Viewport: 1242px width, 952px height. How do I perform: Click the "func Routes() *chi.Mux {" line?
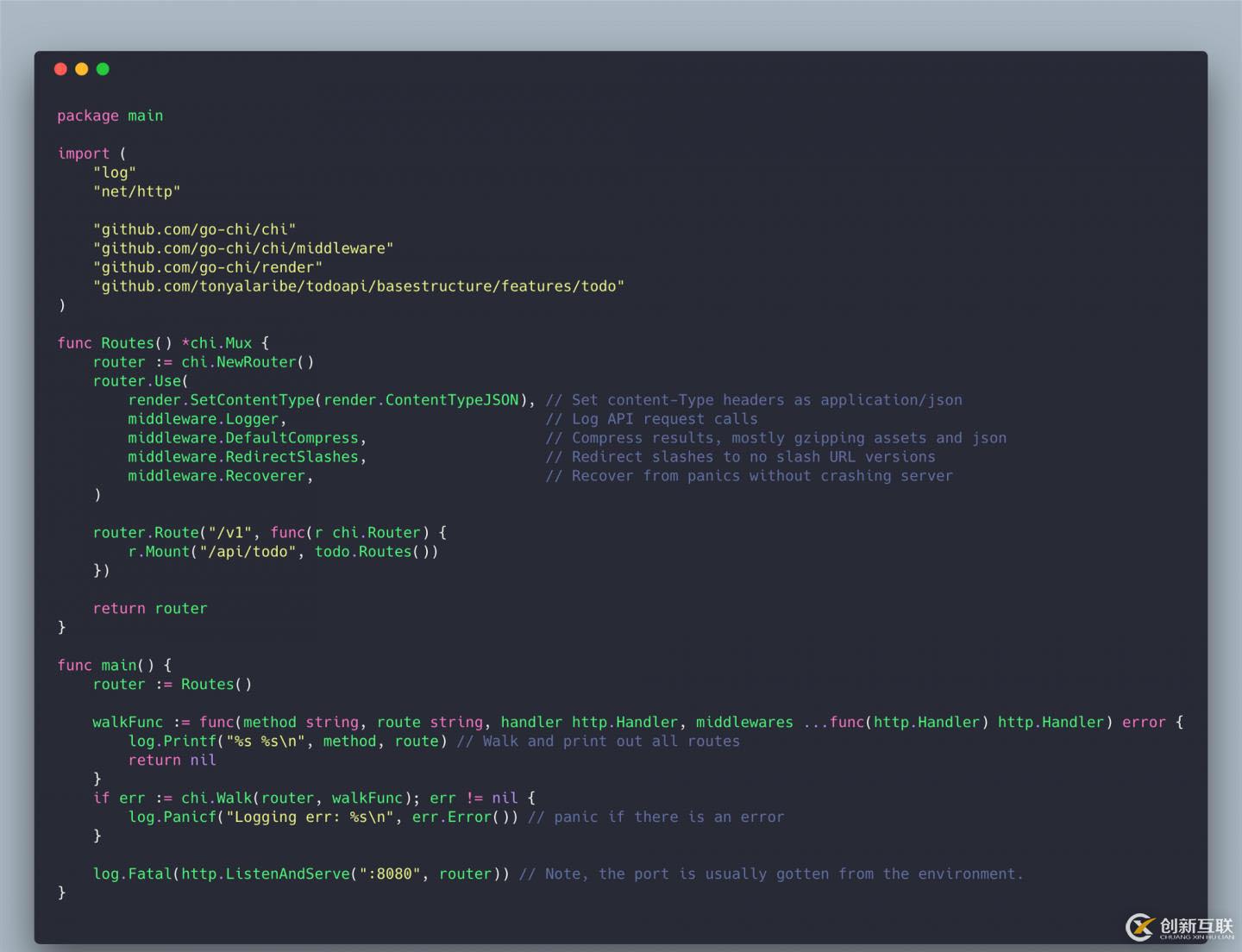[164, 343]
